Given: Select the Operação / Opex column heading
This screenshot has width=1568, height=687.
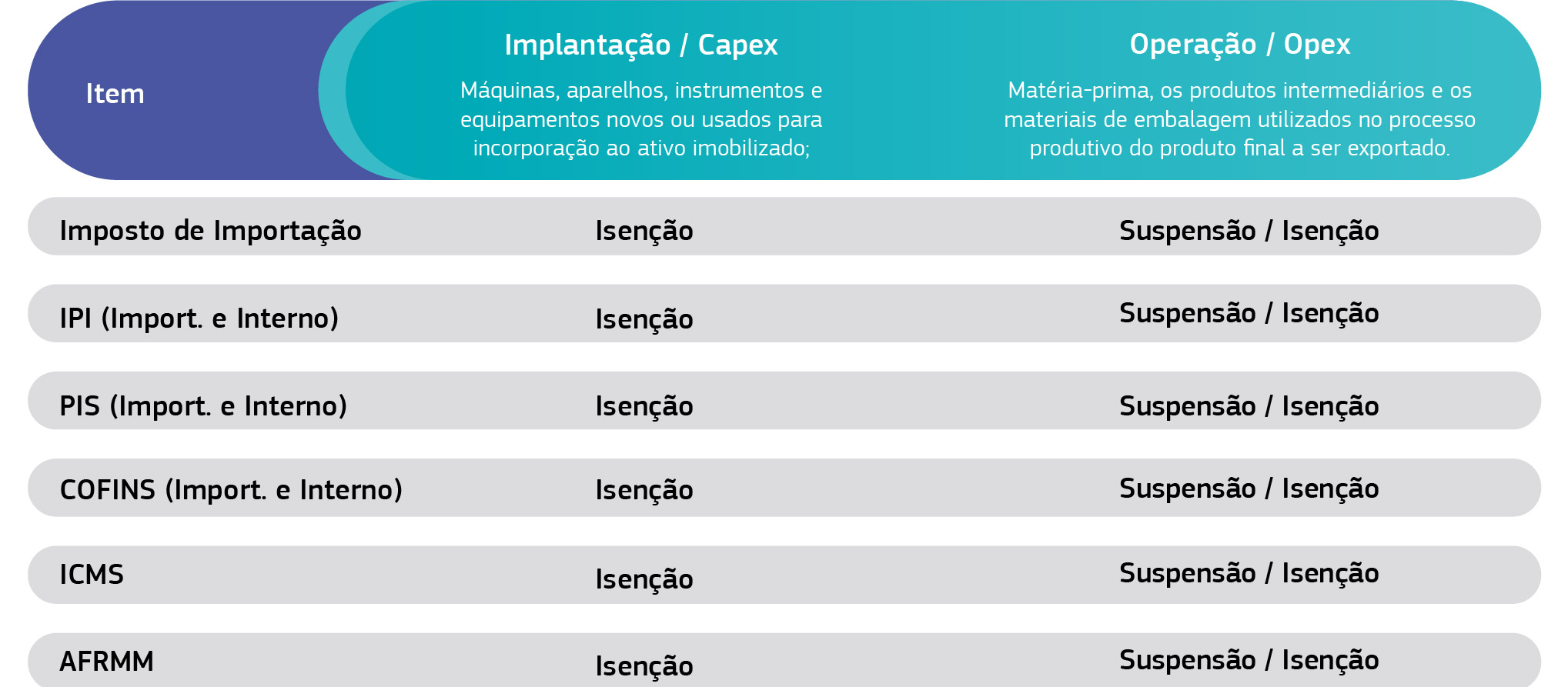Looking at the screenshot, I should click(1240, 44).
